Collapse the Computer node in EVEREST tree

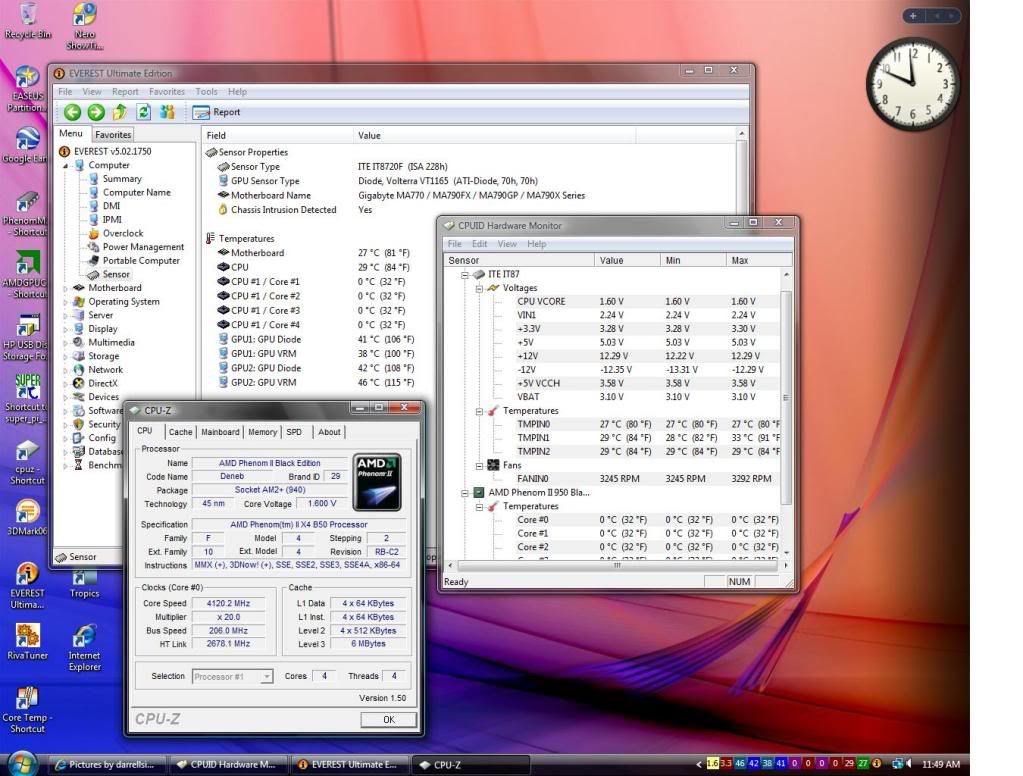[65, 166]
